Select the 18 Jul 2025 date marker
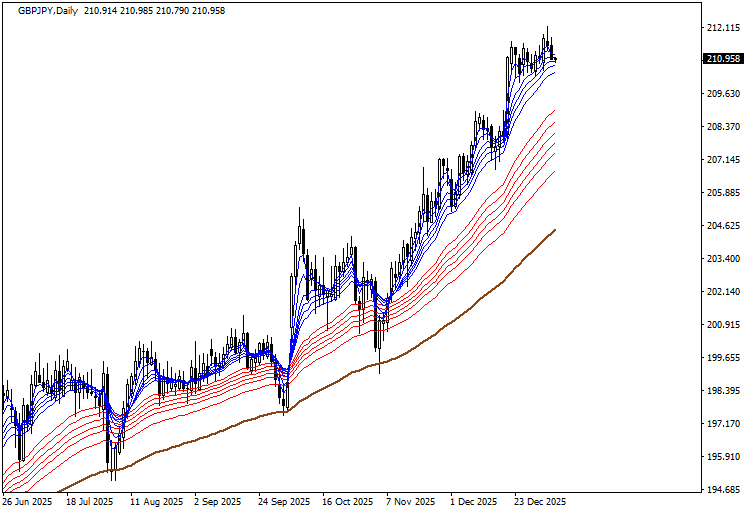The image size is (747, 513). (91, 502)
